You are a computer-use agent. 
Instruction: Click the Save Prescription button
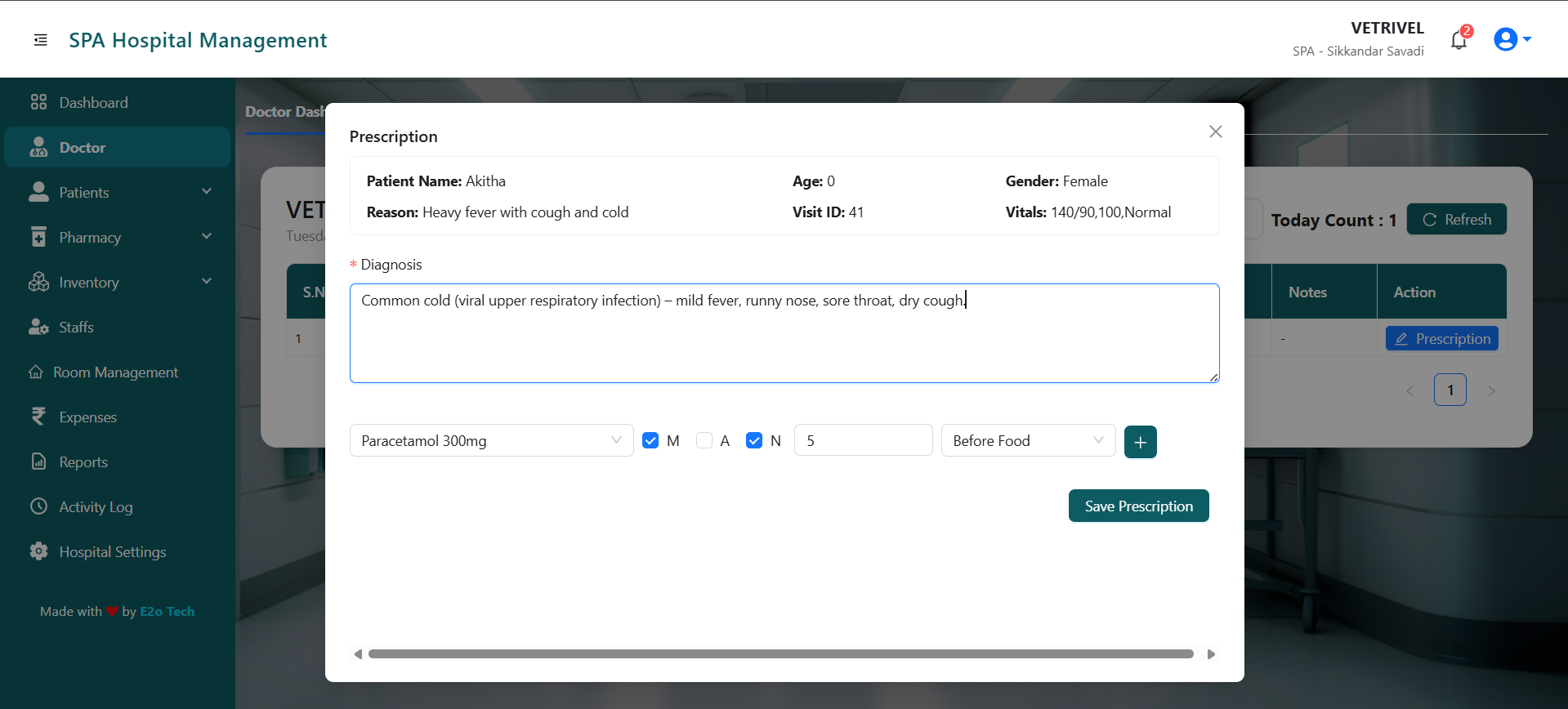coord(1138,506)
